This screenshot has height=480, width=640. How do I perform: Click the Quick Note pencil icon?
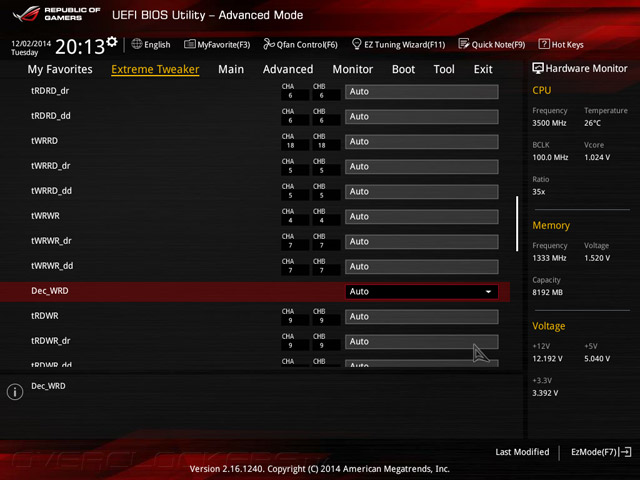[464, 44]
